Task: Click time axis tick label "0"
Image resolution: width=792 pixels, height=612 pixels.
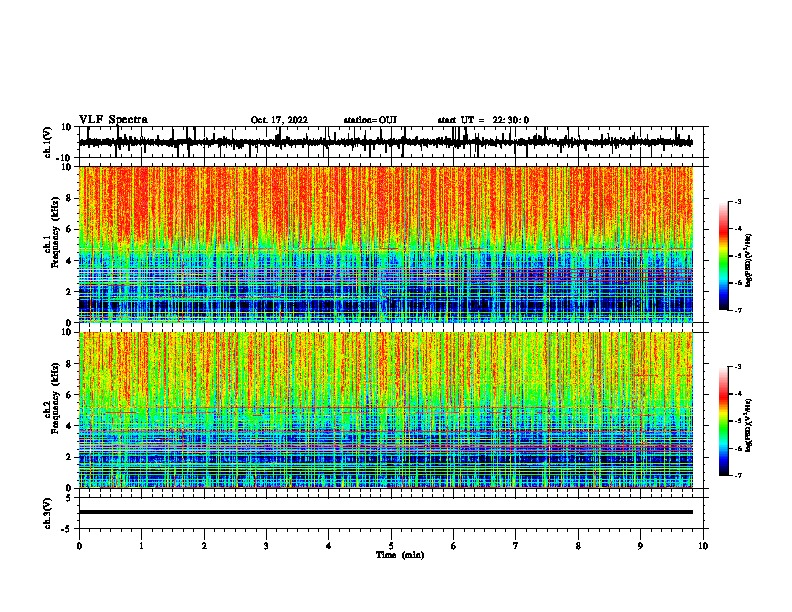Action: click(x=79, y=546)
